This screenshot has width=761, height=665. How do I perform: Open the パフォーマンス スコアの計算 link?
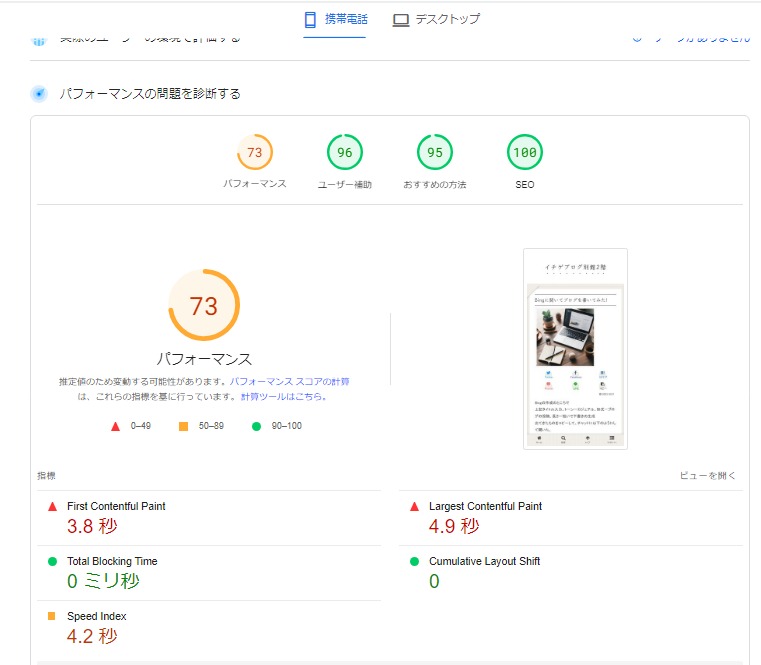pos(289,382)
